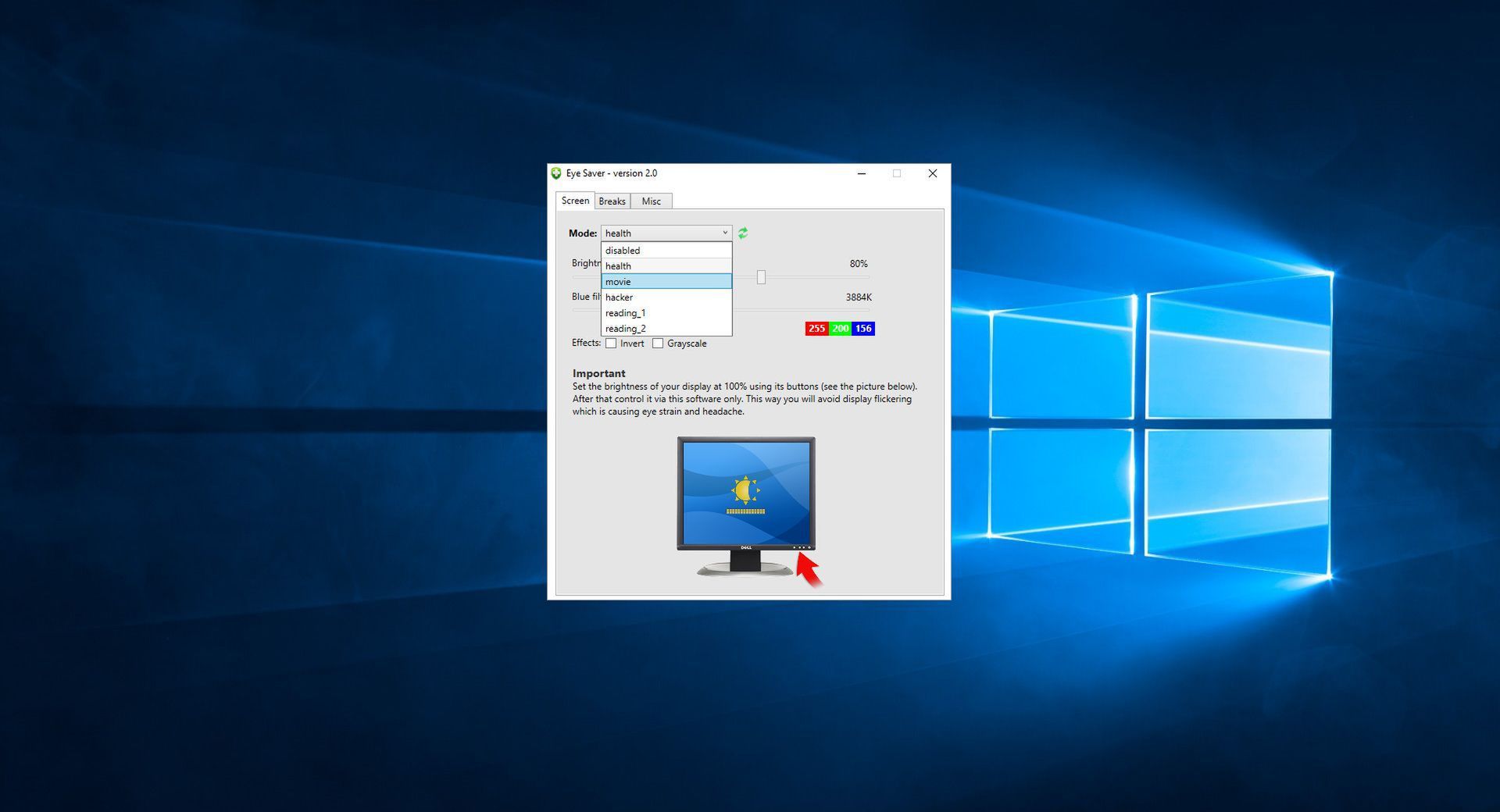Click the green refresh icon beside Mode dropdown

click(x=742, y=233)
